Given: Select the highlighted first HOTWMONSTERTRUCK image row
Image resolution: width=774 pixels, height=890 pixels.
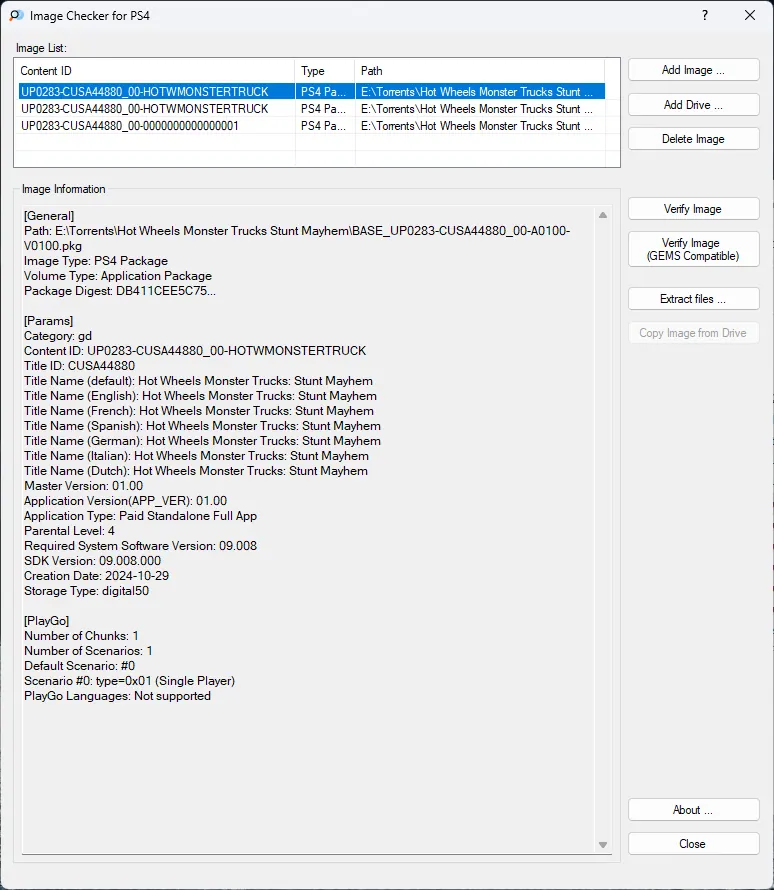Looking at the screenshot, I should click(312, 91).
